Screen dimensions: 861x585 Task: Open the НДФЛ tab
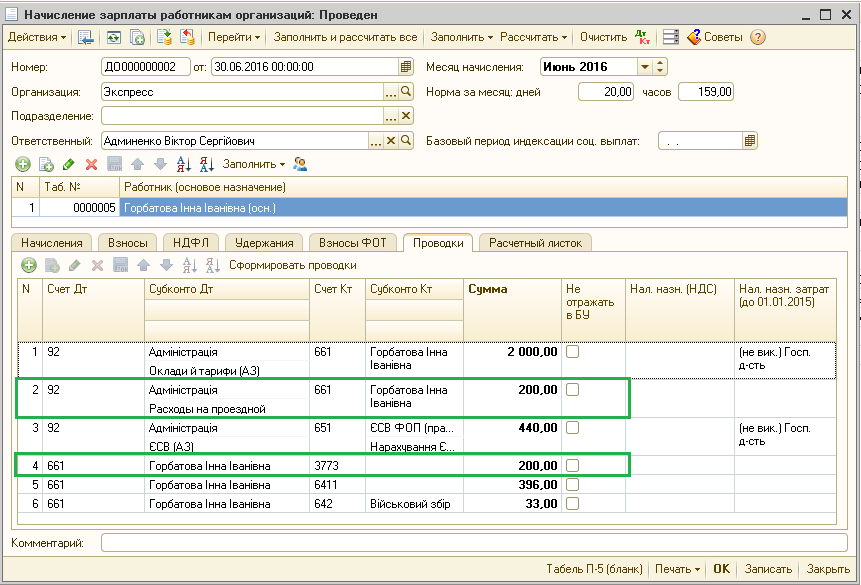[x=191, y=243]
